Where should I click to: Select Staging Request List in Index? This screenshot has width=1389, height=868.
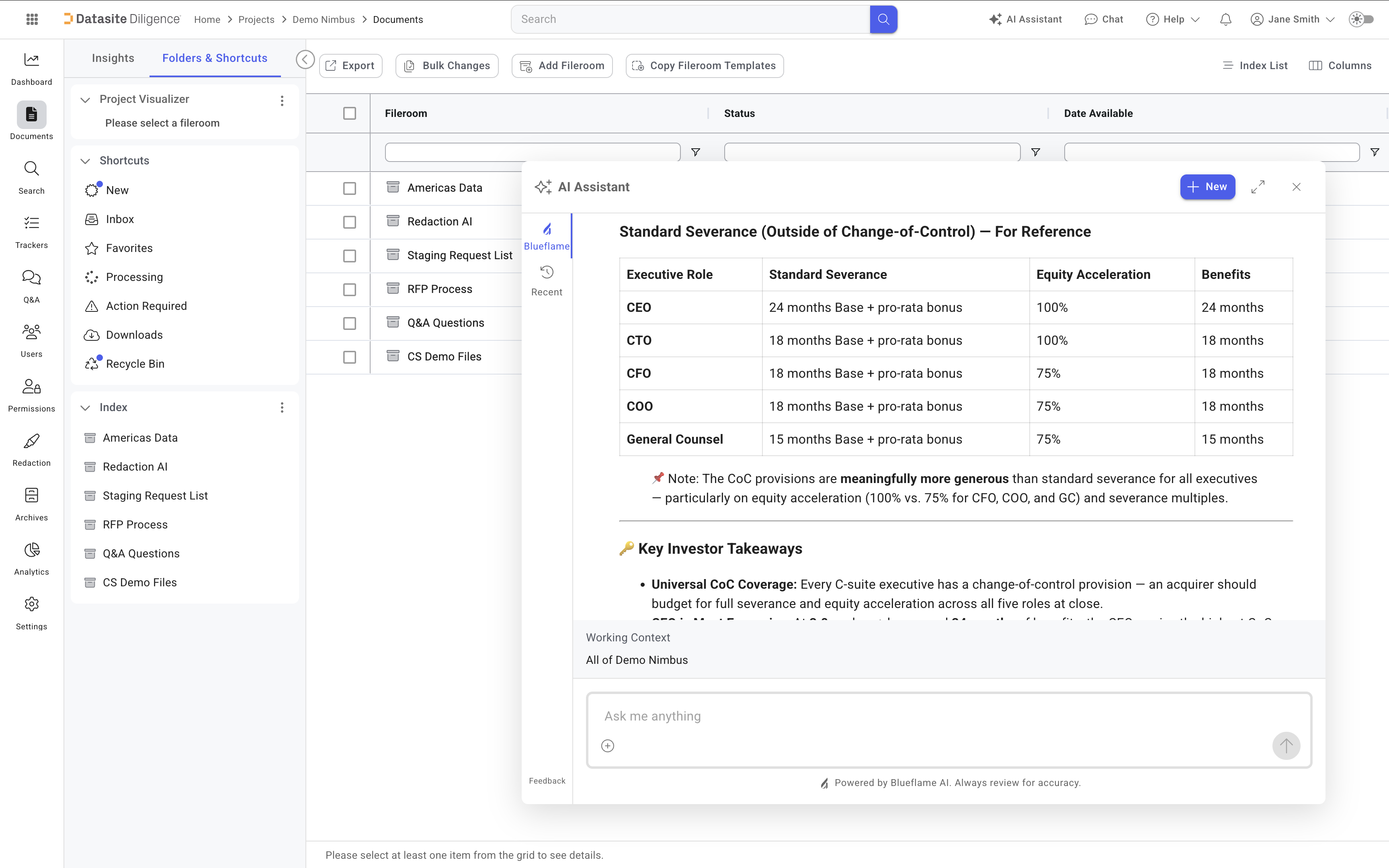coord(155,496)
